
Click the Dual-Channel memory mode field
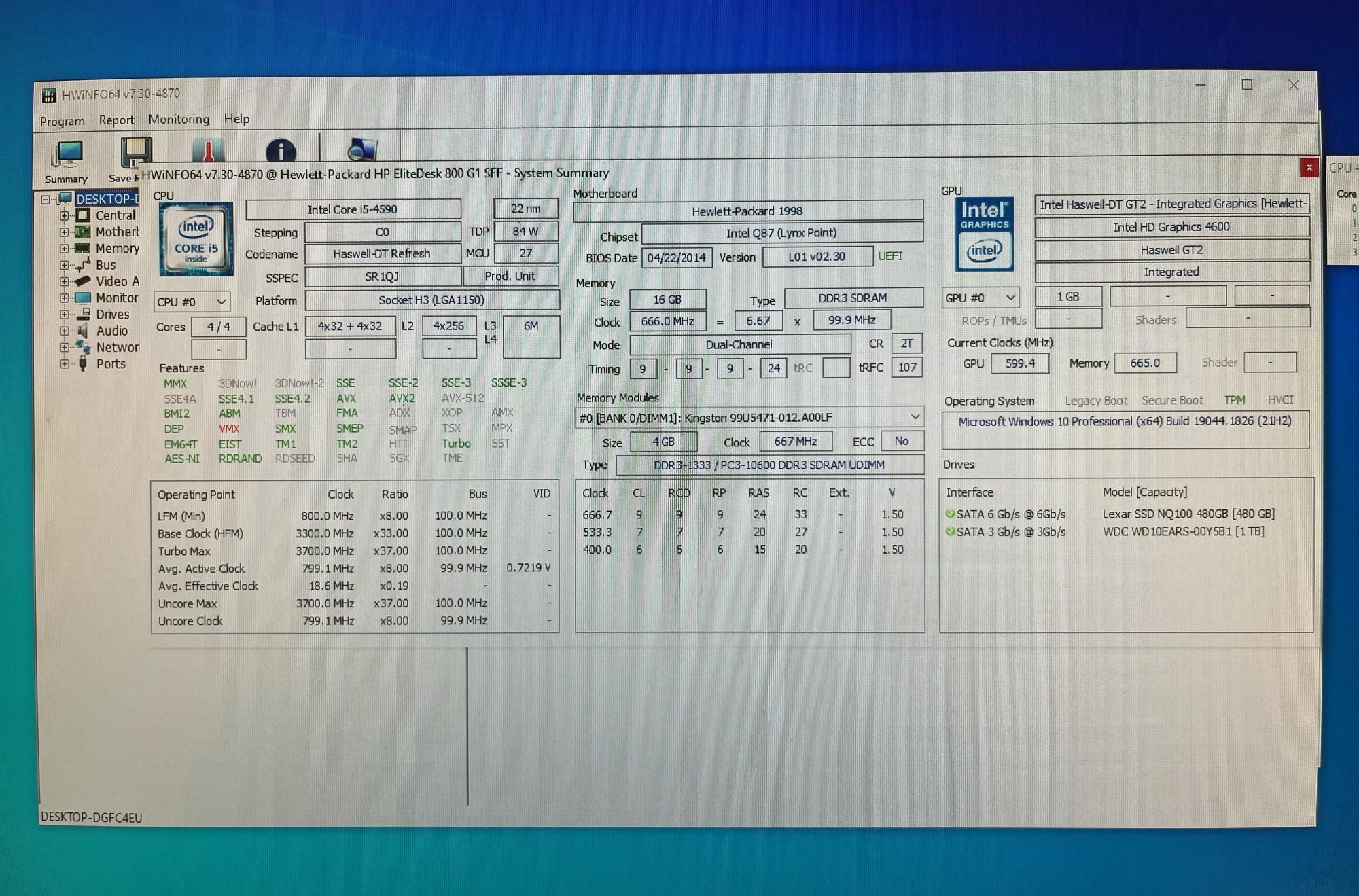point(739,344)
